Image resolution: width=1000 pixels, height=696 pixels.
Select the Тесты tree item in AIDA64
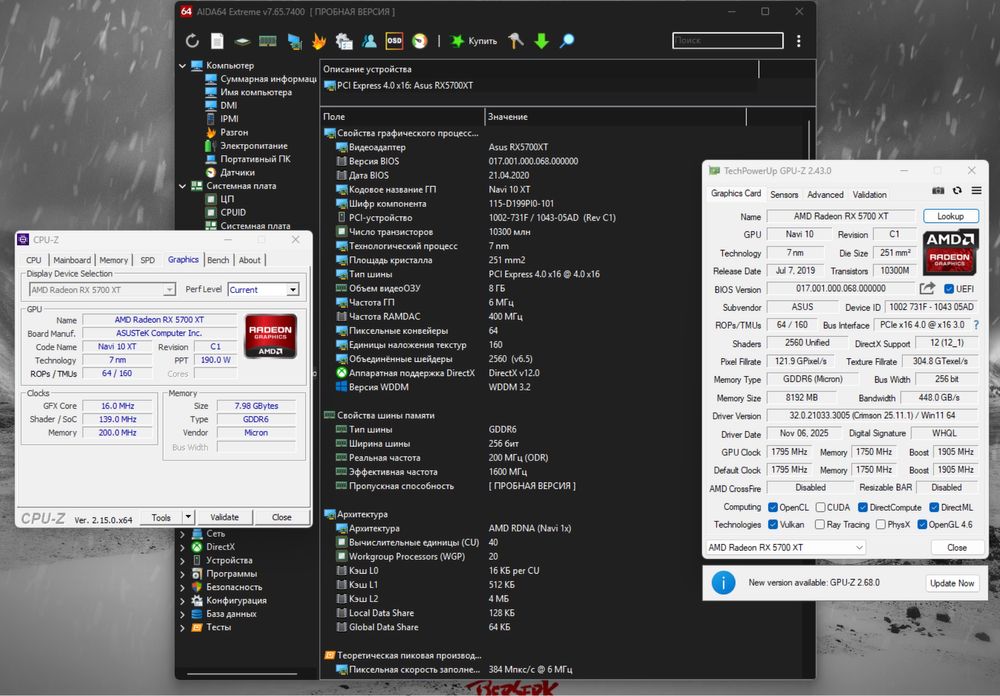(218, 628)
